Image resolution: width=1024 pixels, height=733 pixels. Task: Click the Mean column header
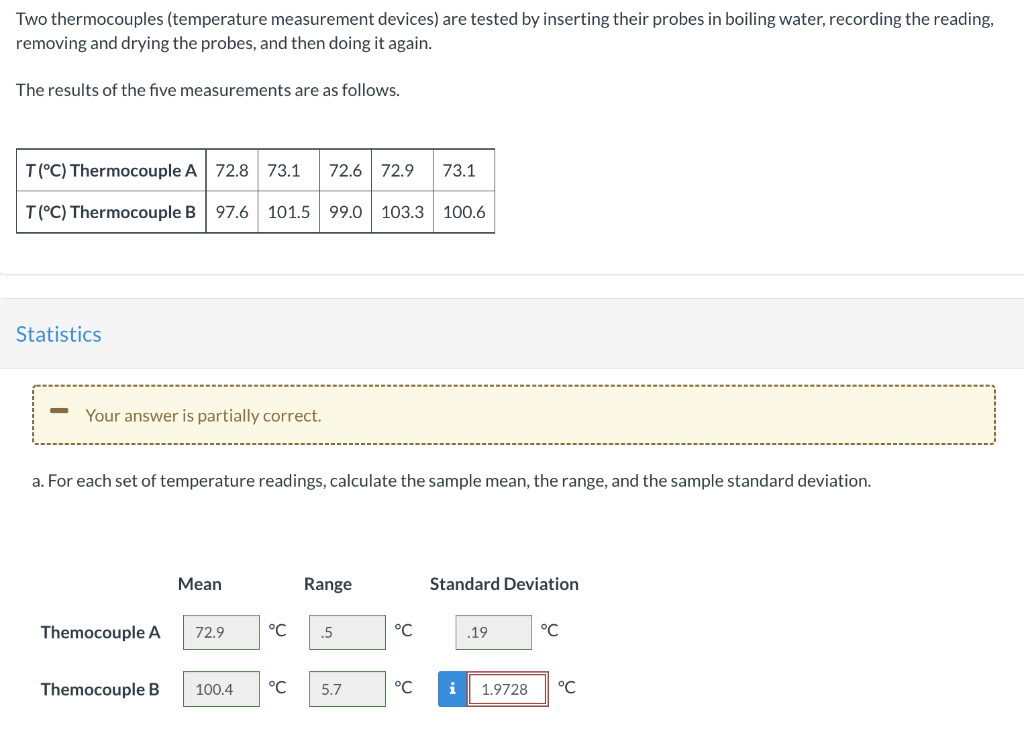197,584
